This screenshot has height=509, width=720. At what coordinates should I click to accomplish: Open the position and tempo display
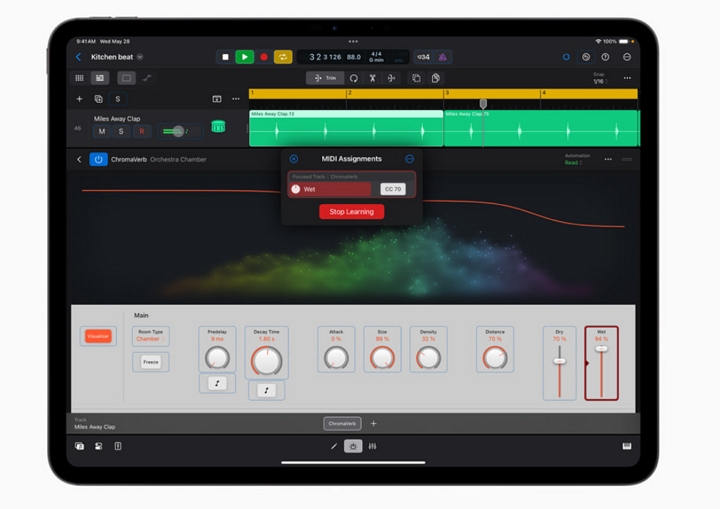[x=353, y=57]
